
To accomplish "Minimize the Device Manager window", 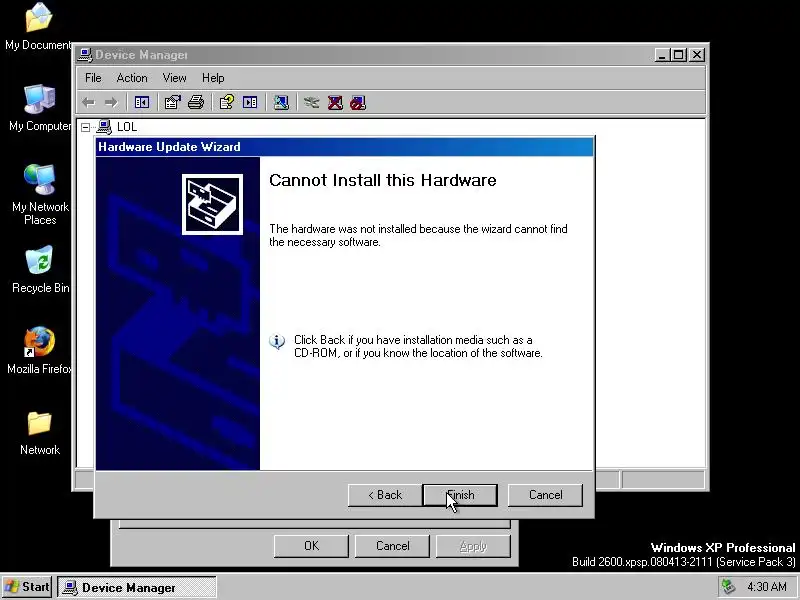I will point(662,55).
